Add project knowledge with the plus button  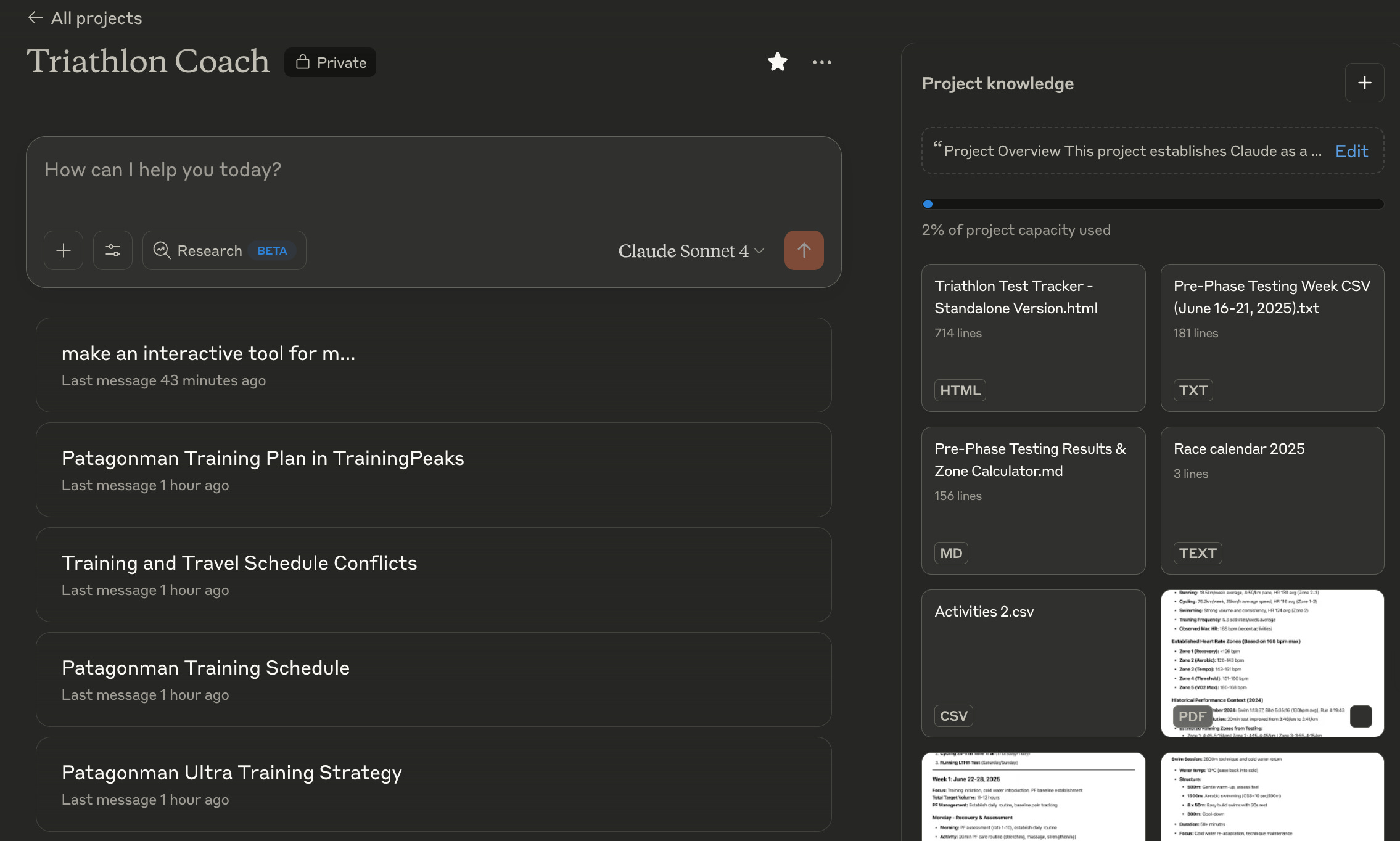pyautogui.click(x=1364, y=83)
